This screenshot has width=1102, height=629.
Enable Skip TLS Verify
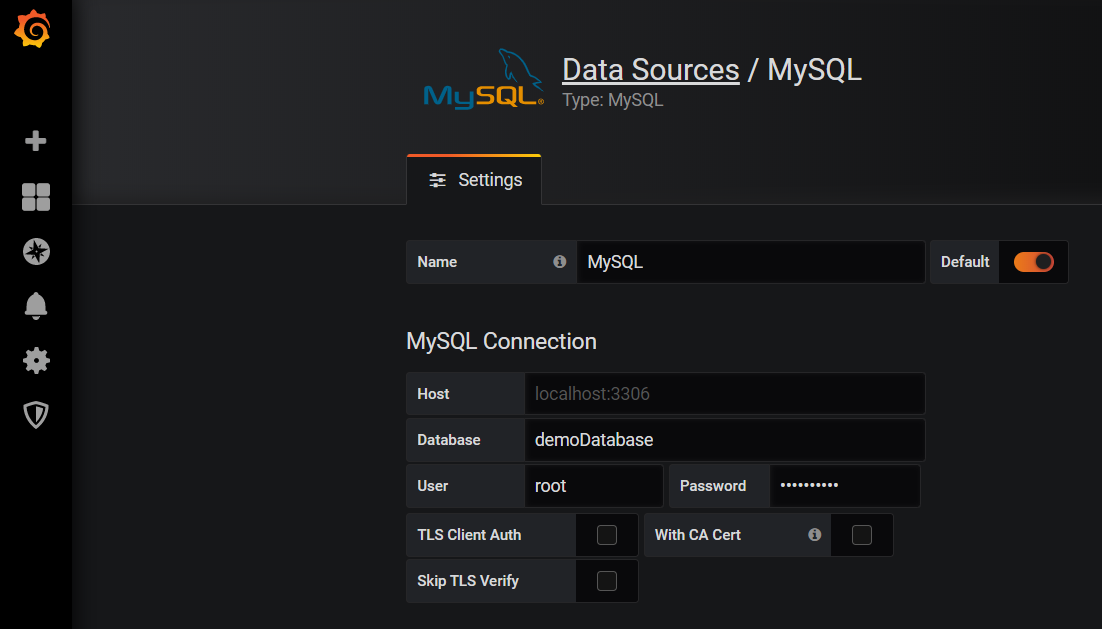606,580
